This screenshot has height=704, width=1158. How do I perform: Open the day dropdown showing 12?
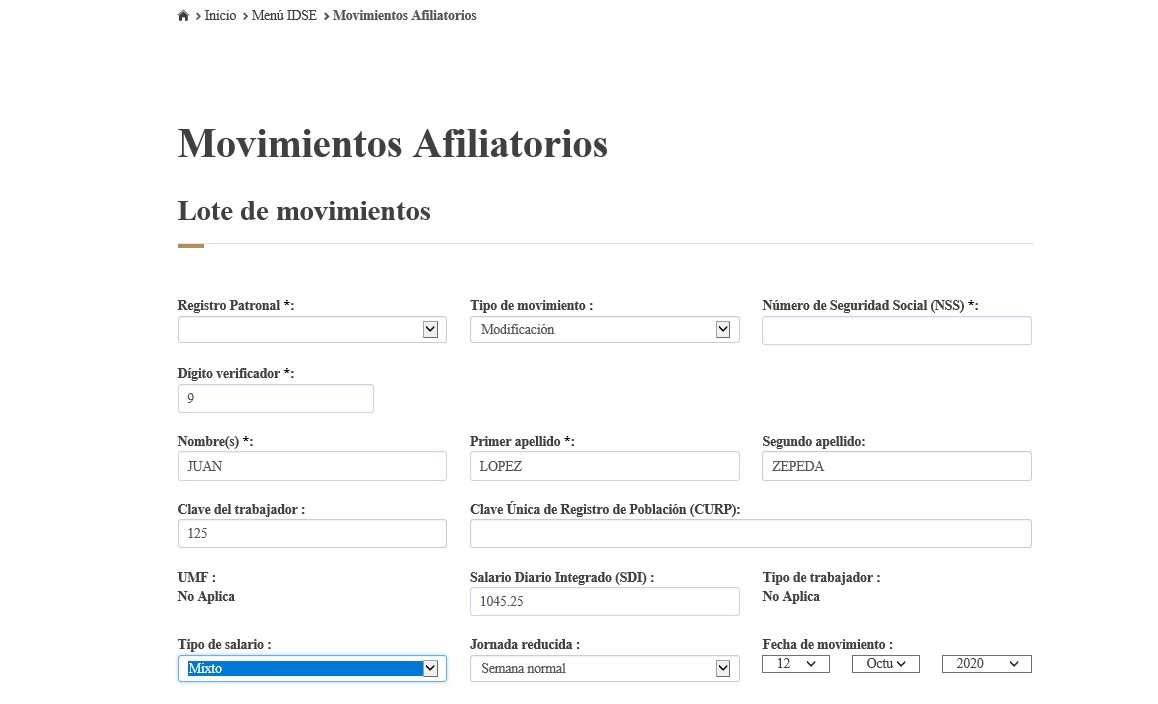[796, 663]
